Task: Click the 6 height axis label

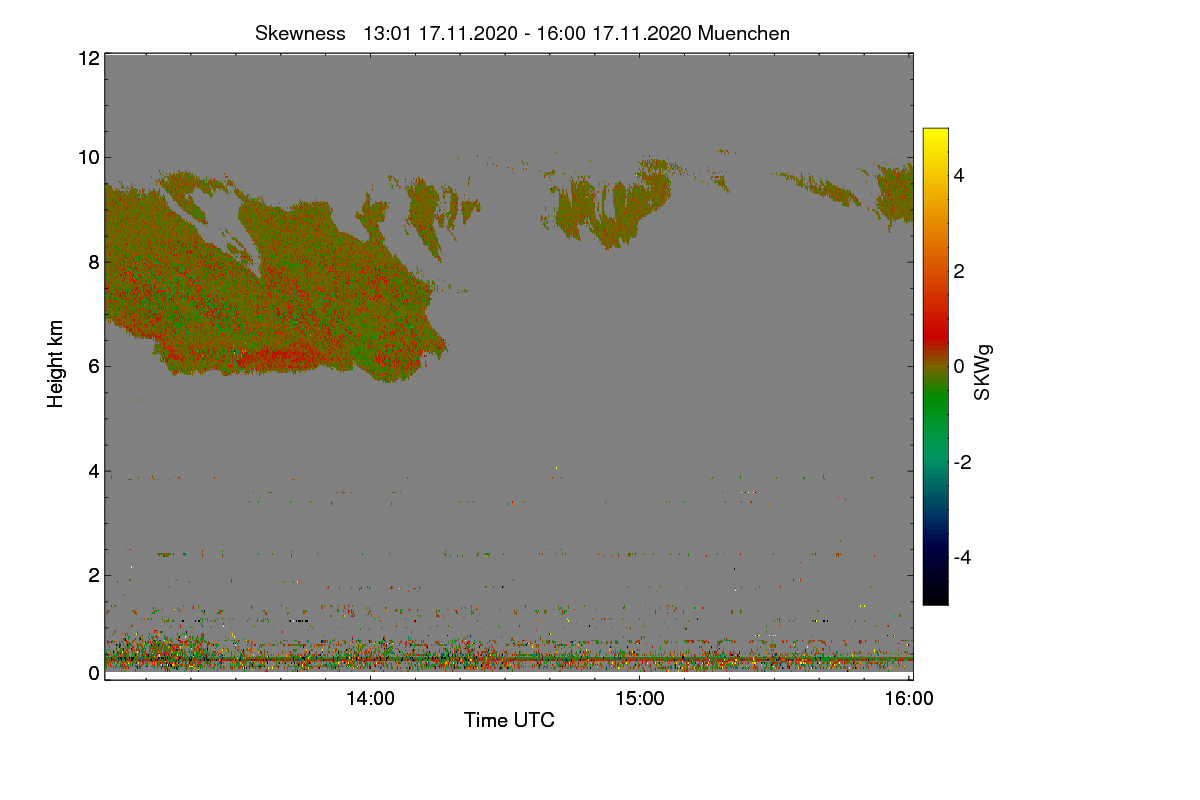Action: [x=94, y=366]
